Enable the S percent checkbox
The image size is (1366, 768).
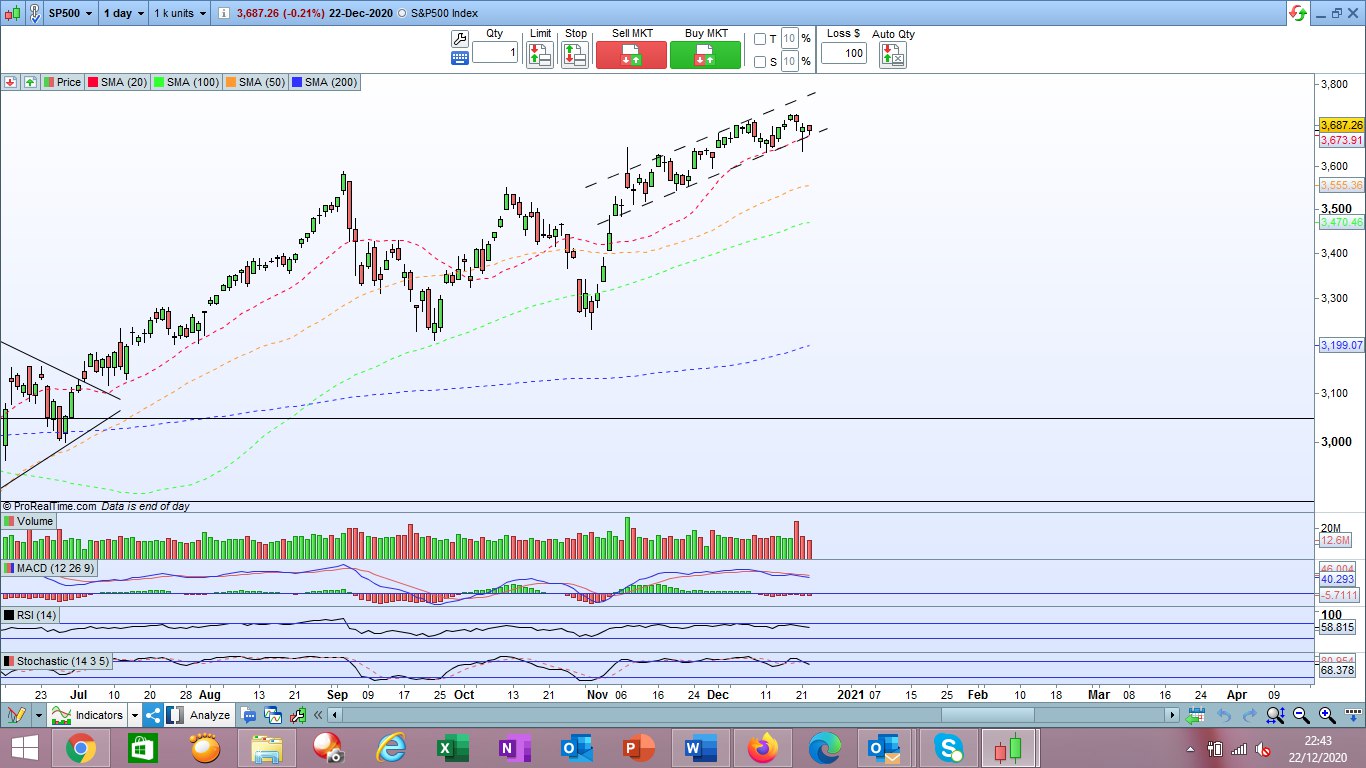(x=760, y=62)
